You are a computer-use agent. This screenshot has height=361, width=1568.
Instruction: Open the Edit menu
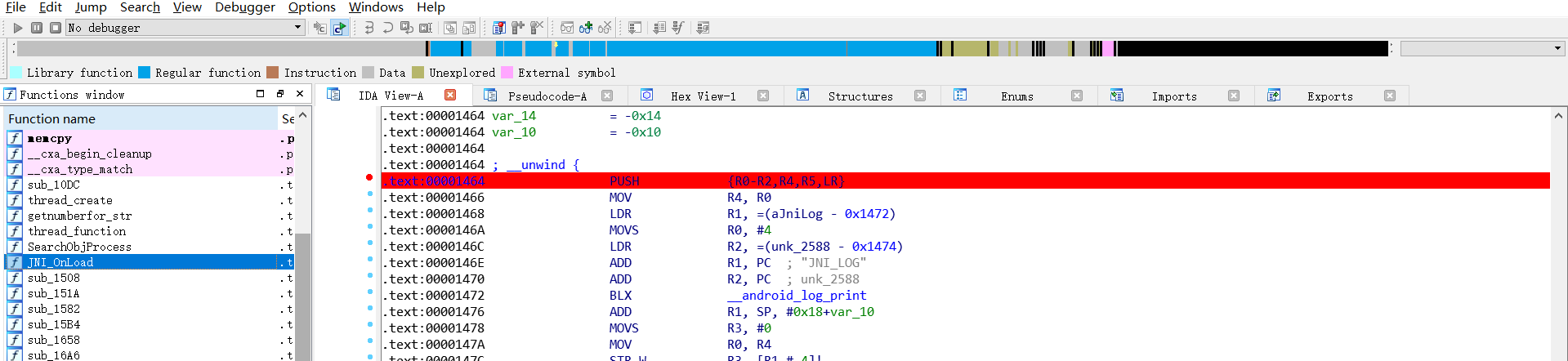51,7
